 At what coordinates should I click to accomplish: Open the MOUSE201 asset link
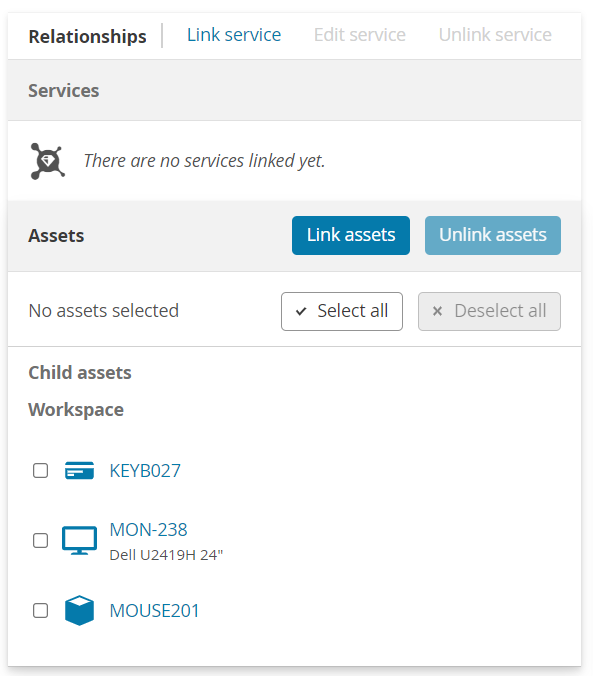coord(154,611)
